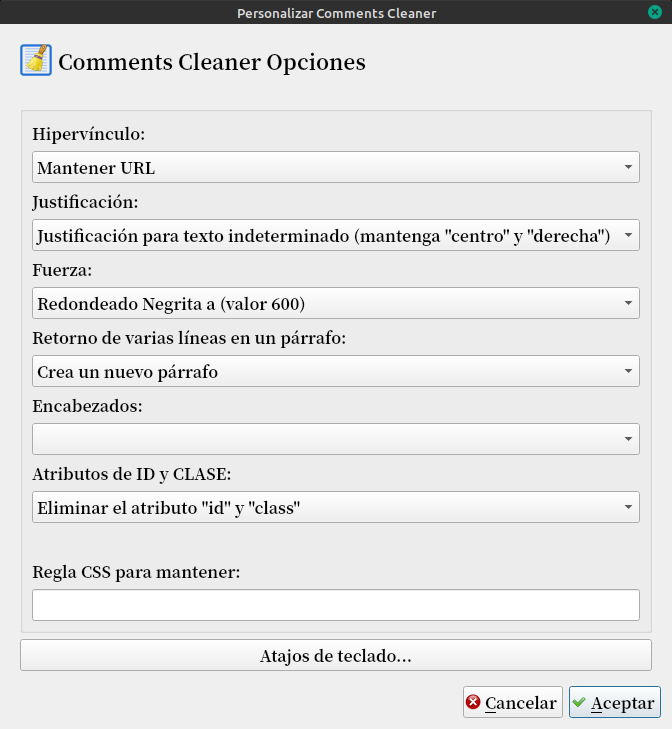Open the multi-line return paragraph dropdown
The width and height of the screenshot is (672, 729).
coord(335,371)
